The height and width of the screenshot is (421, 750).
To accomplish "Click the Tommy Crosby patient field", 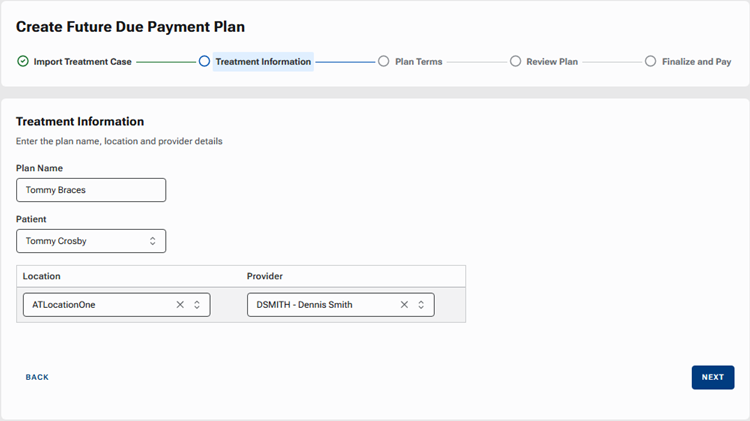I will point(80,241).
